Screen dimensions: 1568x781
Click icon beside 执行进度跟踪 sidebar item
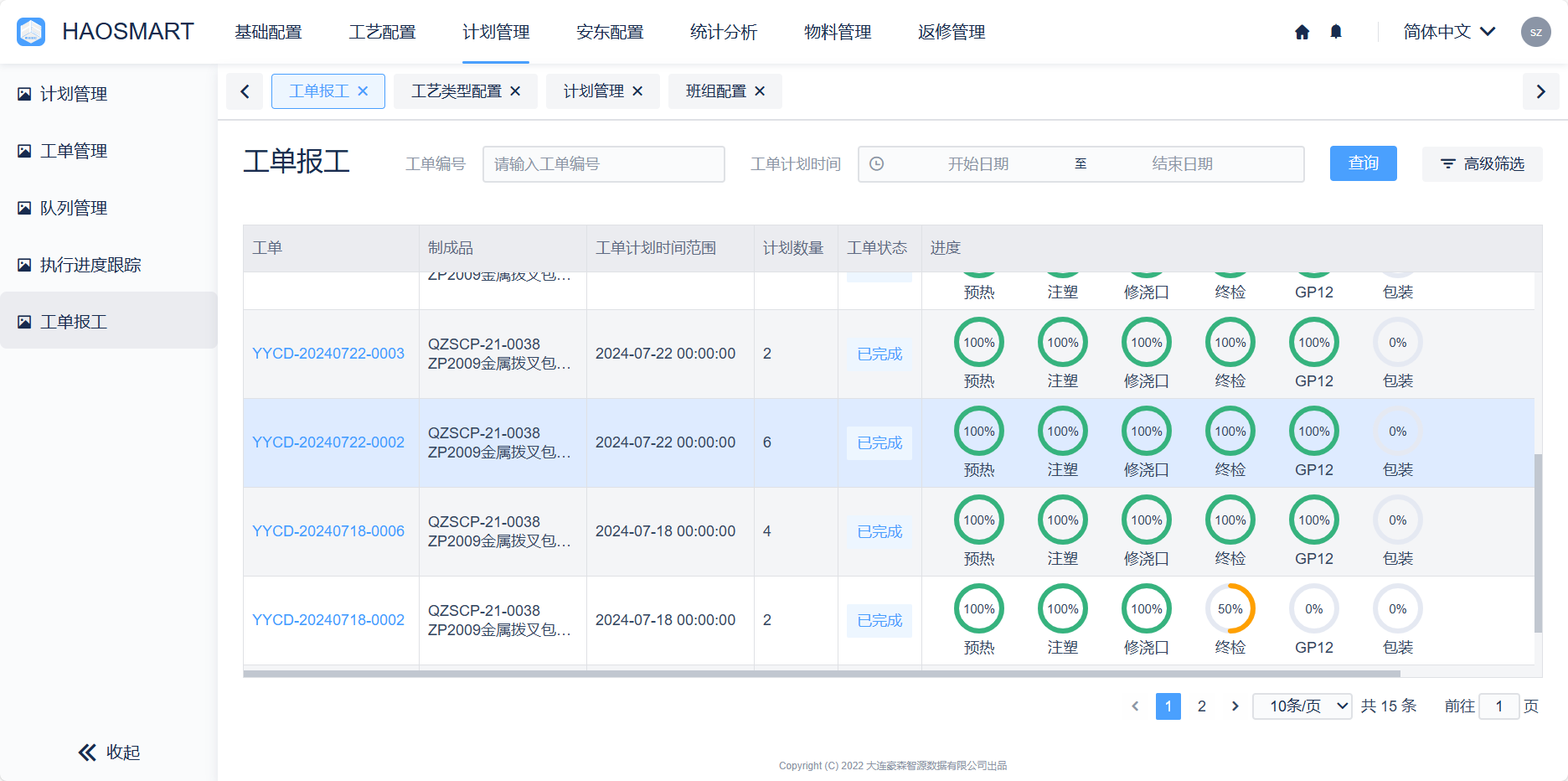tap(24, 265)
